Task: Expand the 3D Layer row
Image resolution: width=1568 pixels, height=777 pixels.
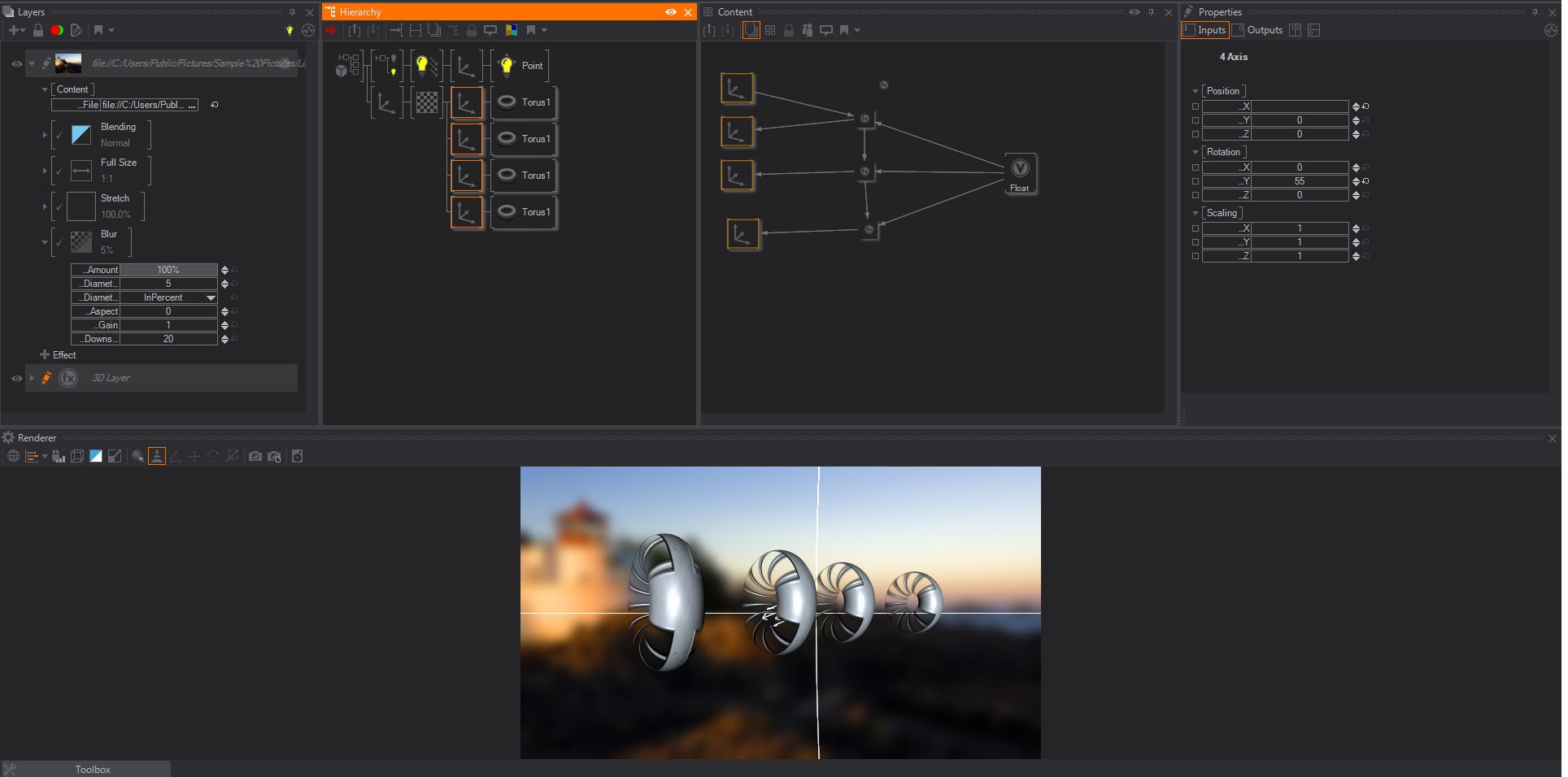Action: 32,378
